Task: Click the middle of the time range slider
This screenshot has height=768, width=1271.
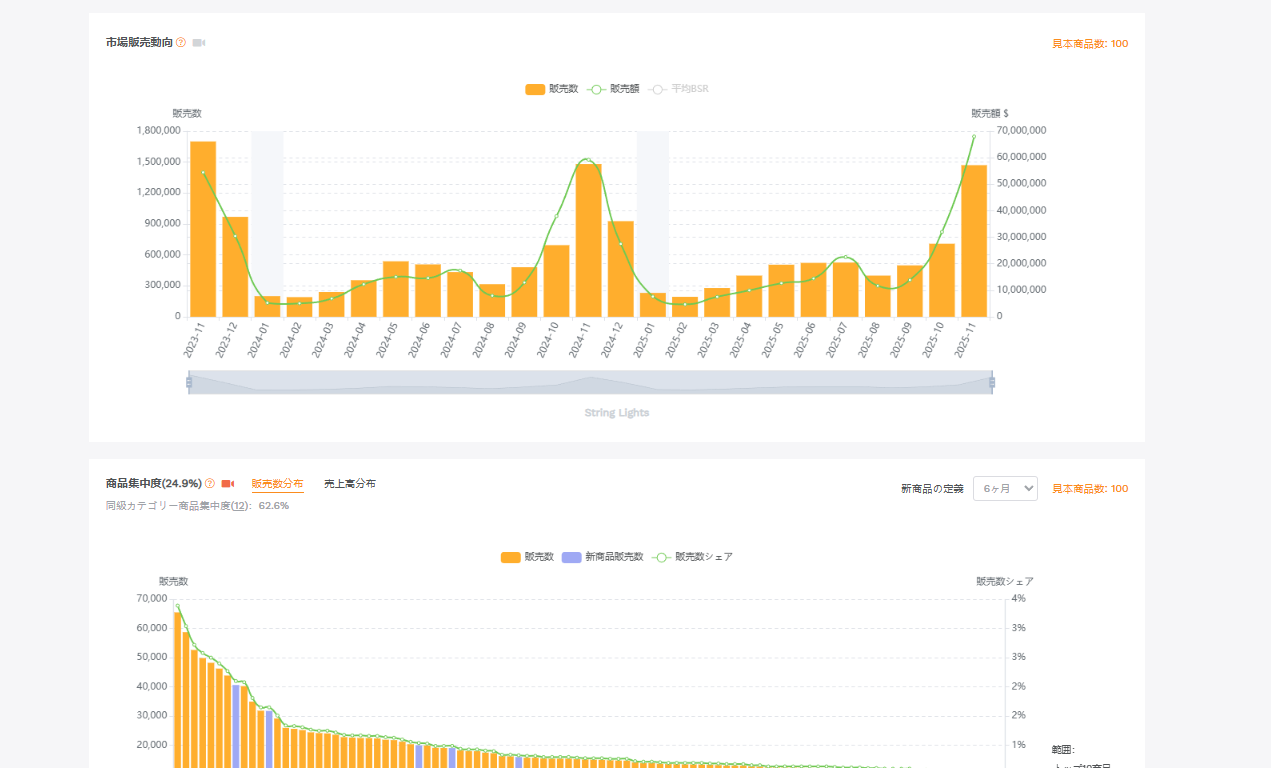Action: [590, 382]
